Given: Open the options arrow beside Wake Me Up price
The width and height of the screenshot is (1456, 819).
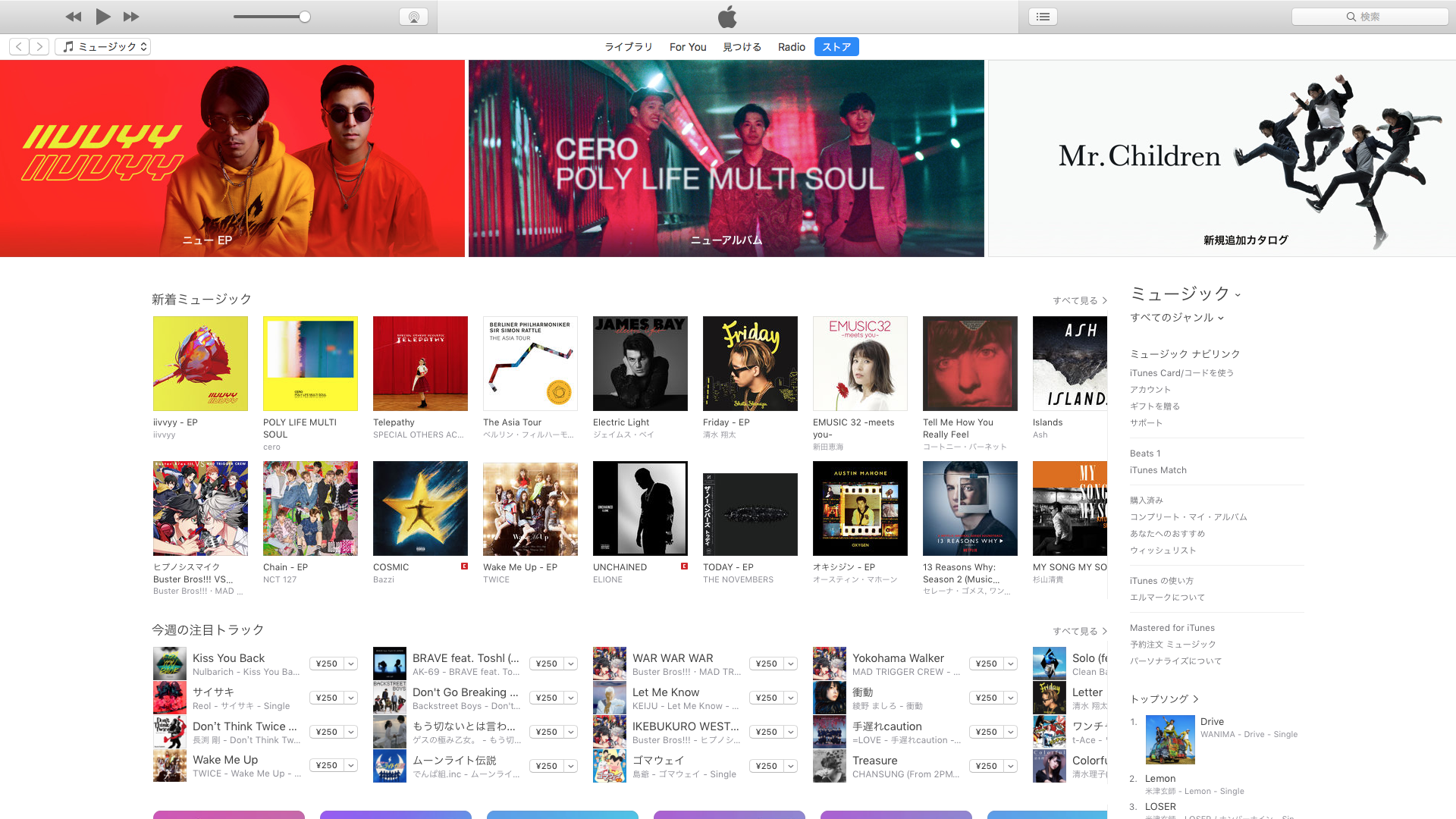Looking at the screenshot, I should click(351, 766).
